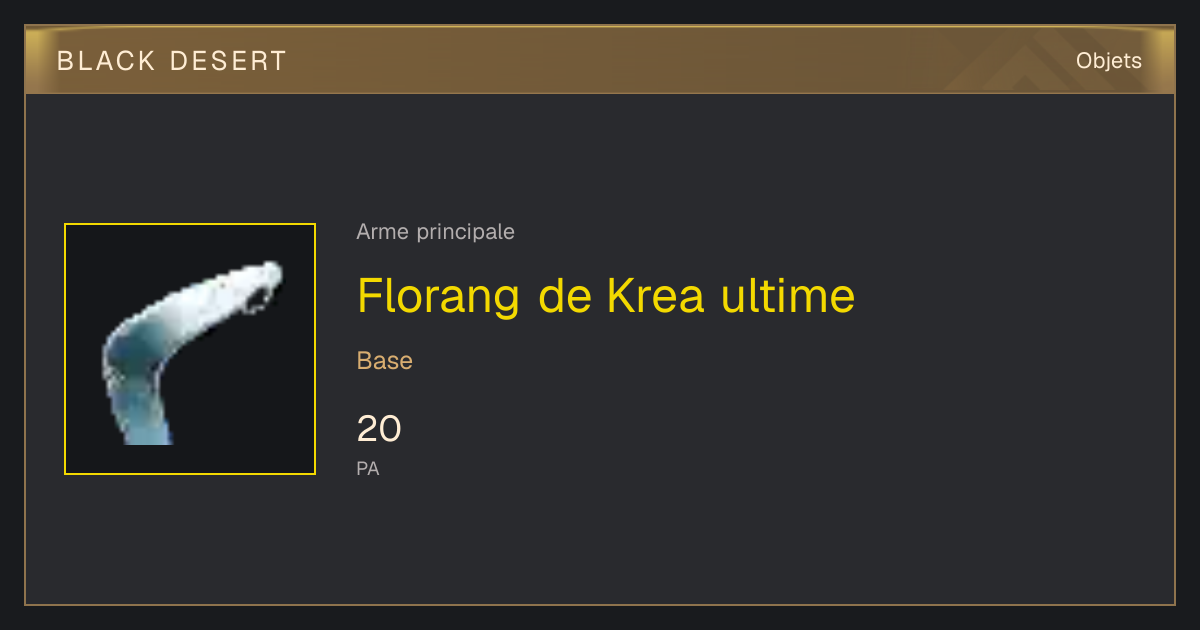1200x630 pixels.
Task: Click the Florang de Krea ultime name
Action: tap(606, 295)
